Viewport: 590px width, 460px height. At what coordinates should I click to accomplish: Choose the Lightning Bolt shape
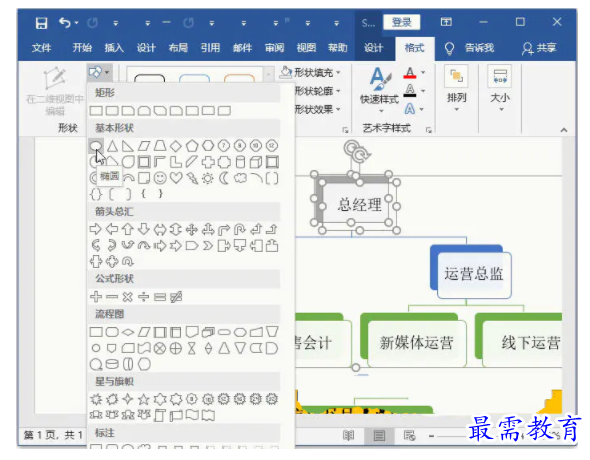192,178
